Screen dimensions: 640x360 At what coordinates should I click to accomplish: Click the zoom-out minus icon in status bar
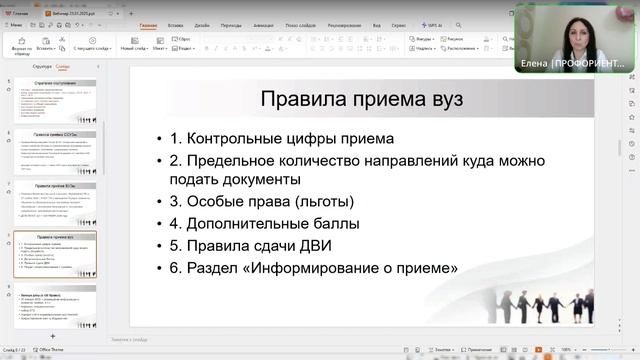click(x=584, y=350)
